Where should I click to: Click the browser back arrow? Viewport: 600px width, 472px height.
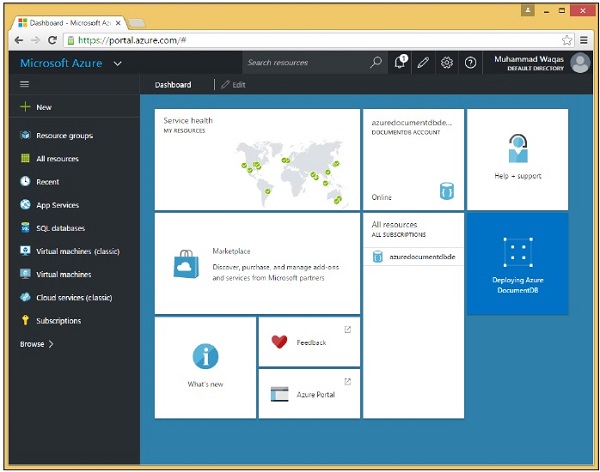tap(19, 40)
